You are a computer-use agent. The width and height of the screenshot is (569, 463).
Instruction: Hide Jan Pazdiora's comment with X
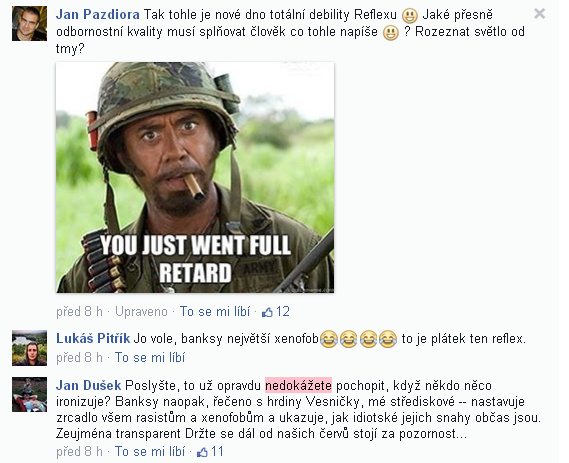click(540, 14)
